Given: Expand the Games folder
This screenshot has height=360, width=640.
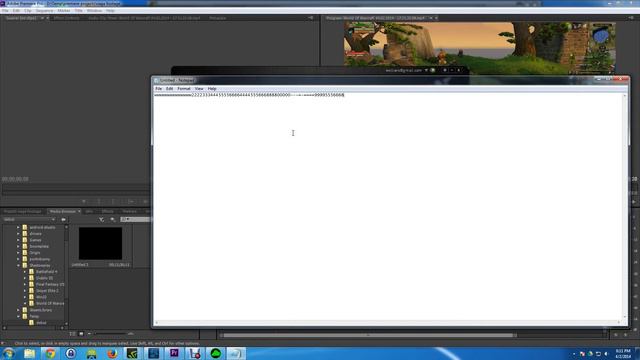Looking at the screenshot, I should pyautogui.click(x=18, y=240).
